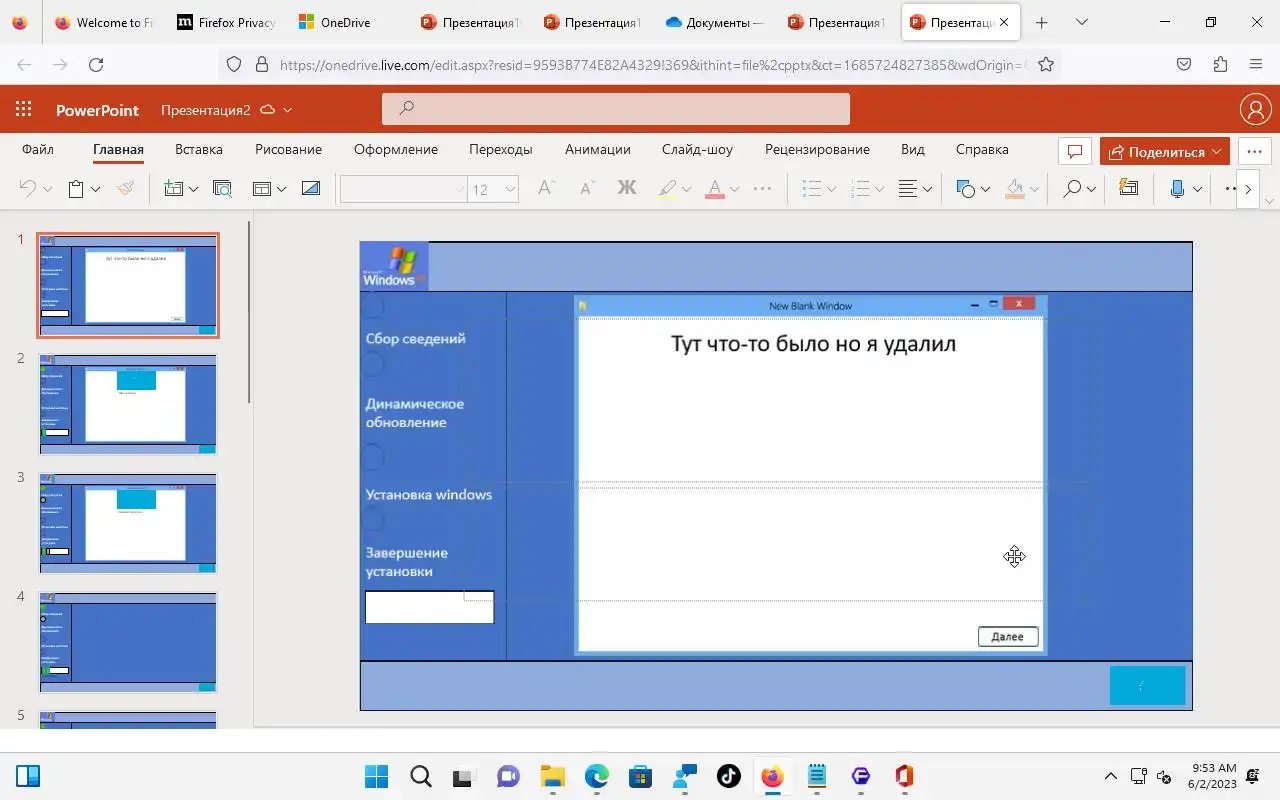The height and width of the screenshot is (800, 1280).
Task: Select slide 2 thumbnail
Action: pos(128,404)
